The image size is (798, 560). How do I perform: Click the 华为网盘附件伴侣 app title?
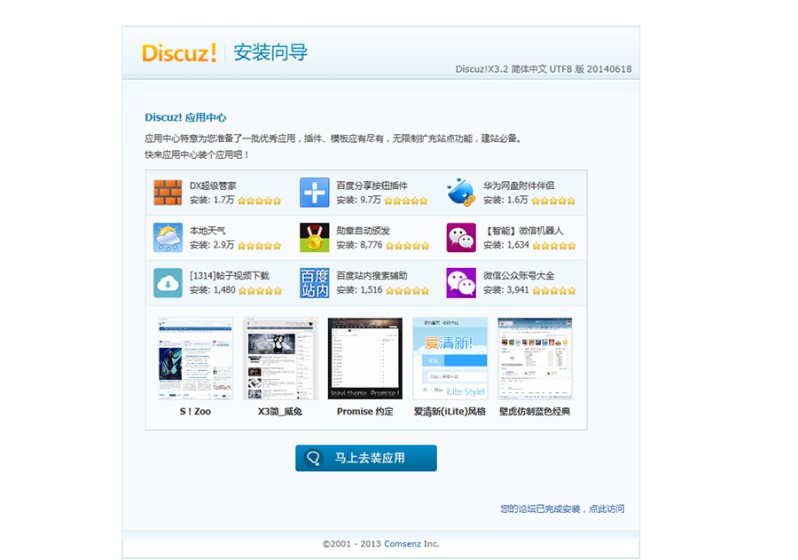(x=519, y=186)
